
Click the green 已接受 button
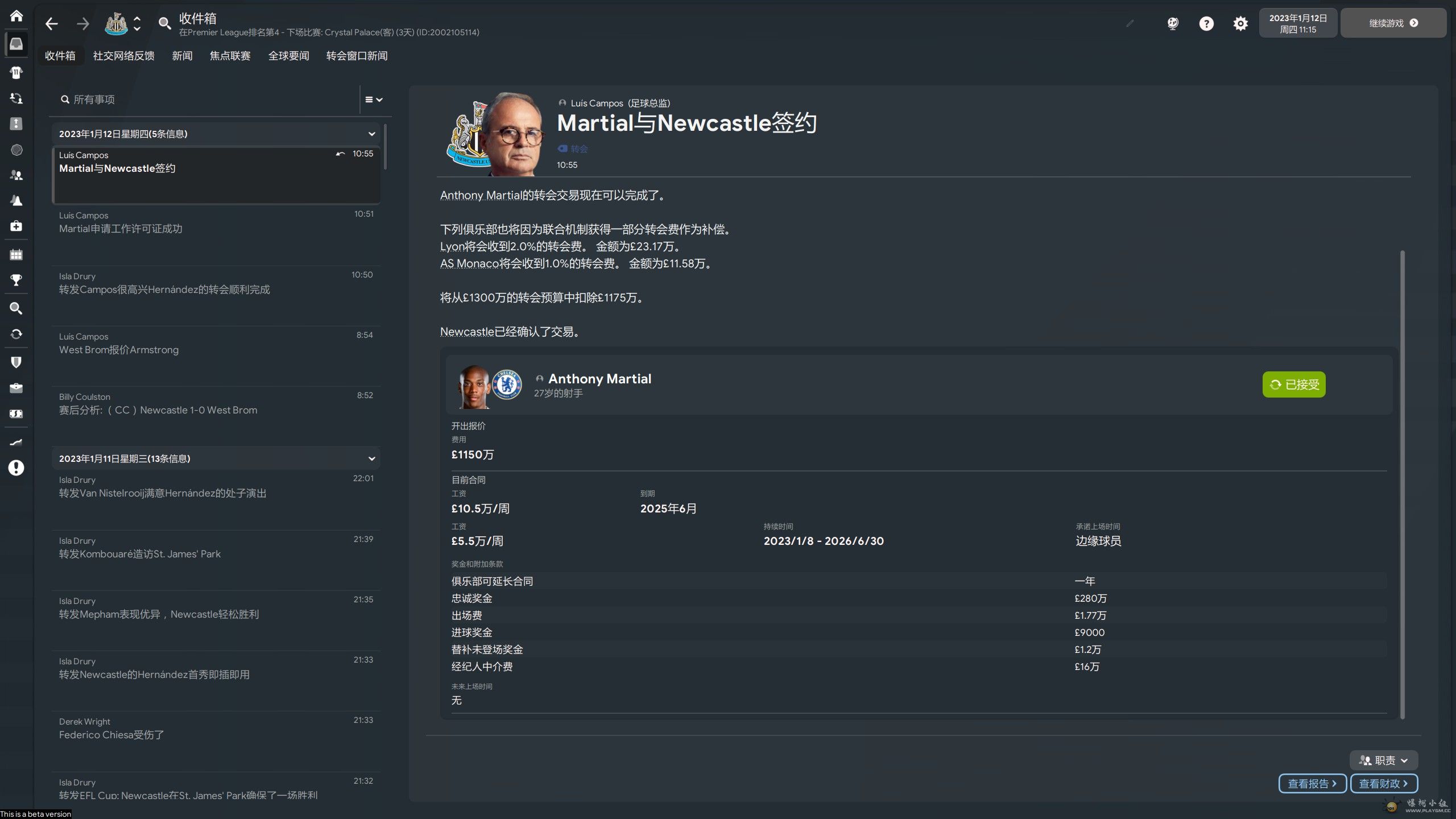[x=1294, y=384]
